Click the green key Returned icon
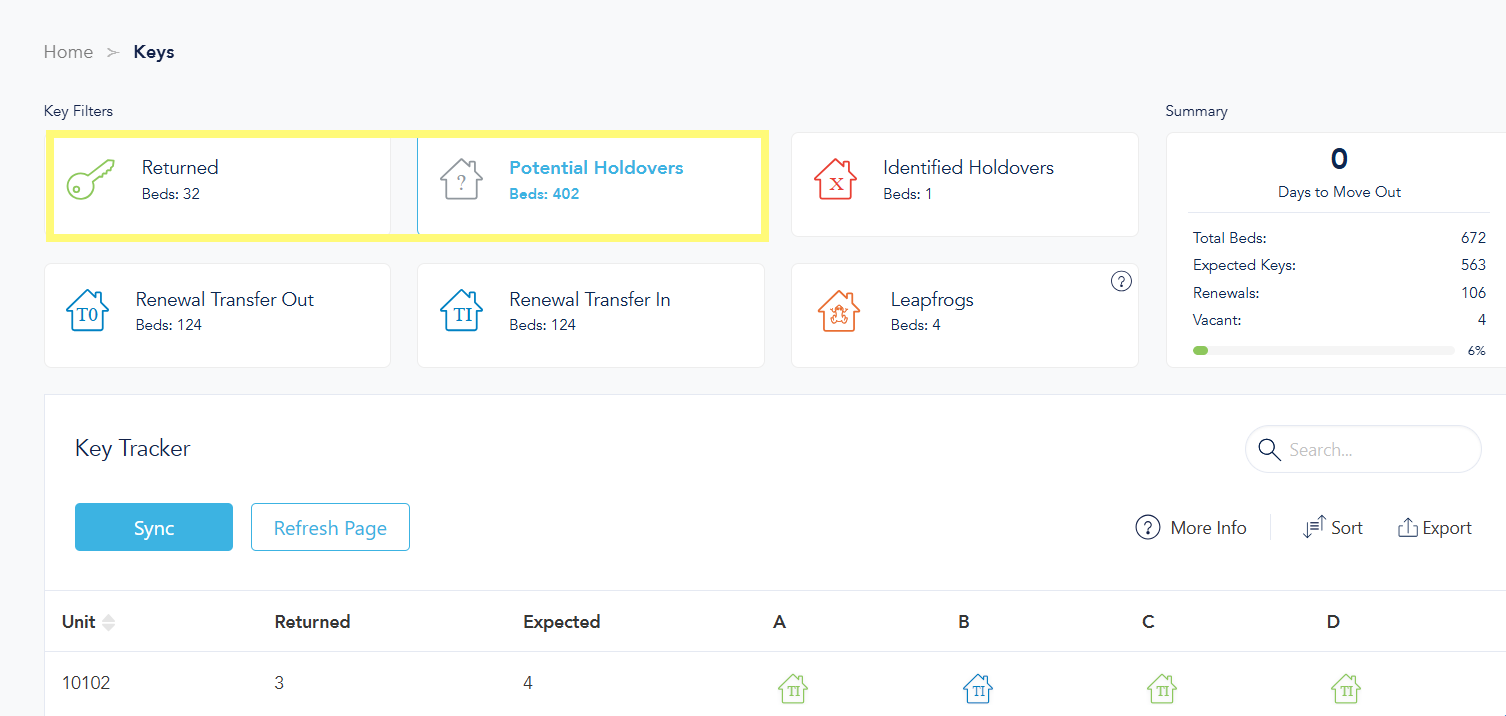1506x716 pixels. click(x=90, y=180)
